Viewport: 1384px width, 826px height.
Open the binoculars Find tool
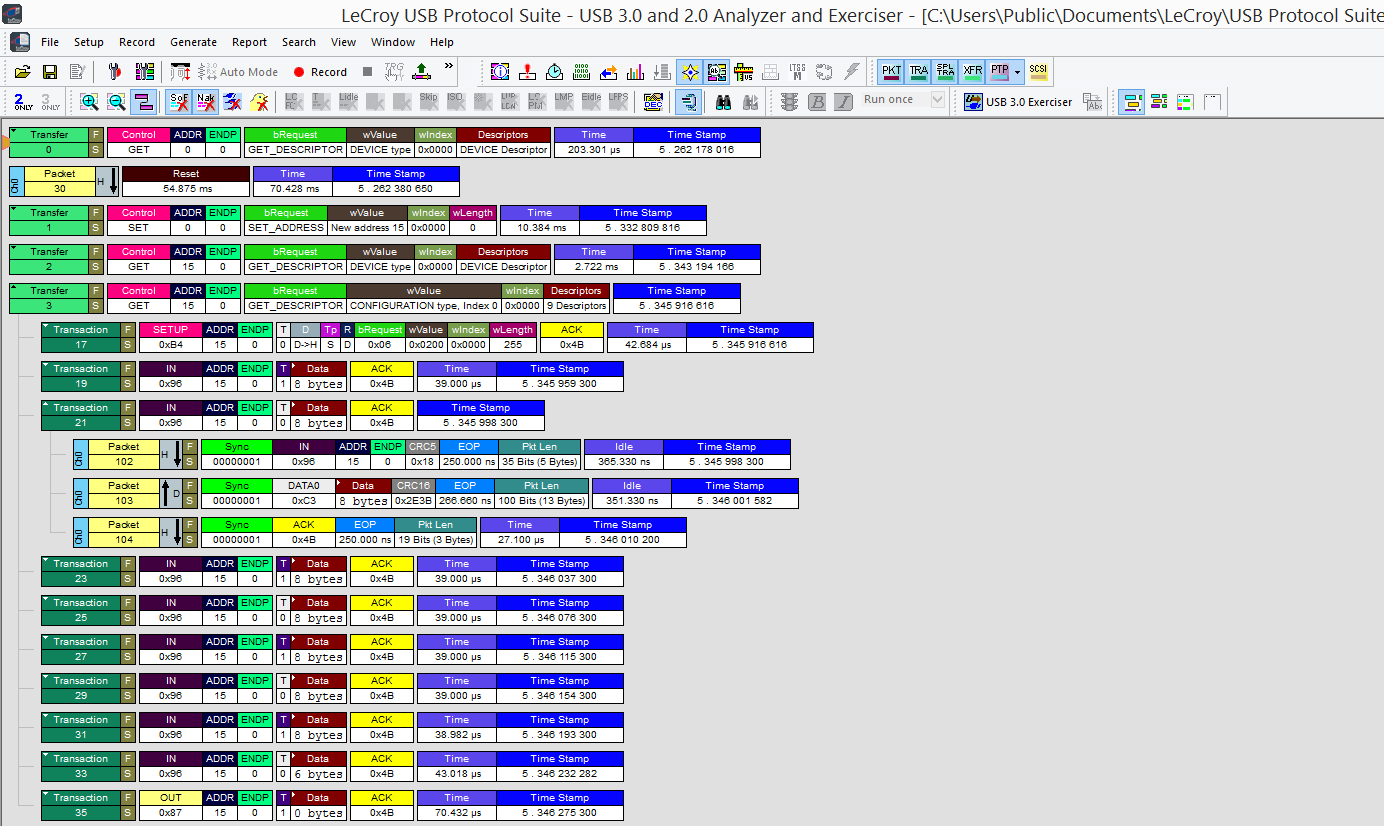tap(723, 101)
